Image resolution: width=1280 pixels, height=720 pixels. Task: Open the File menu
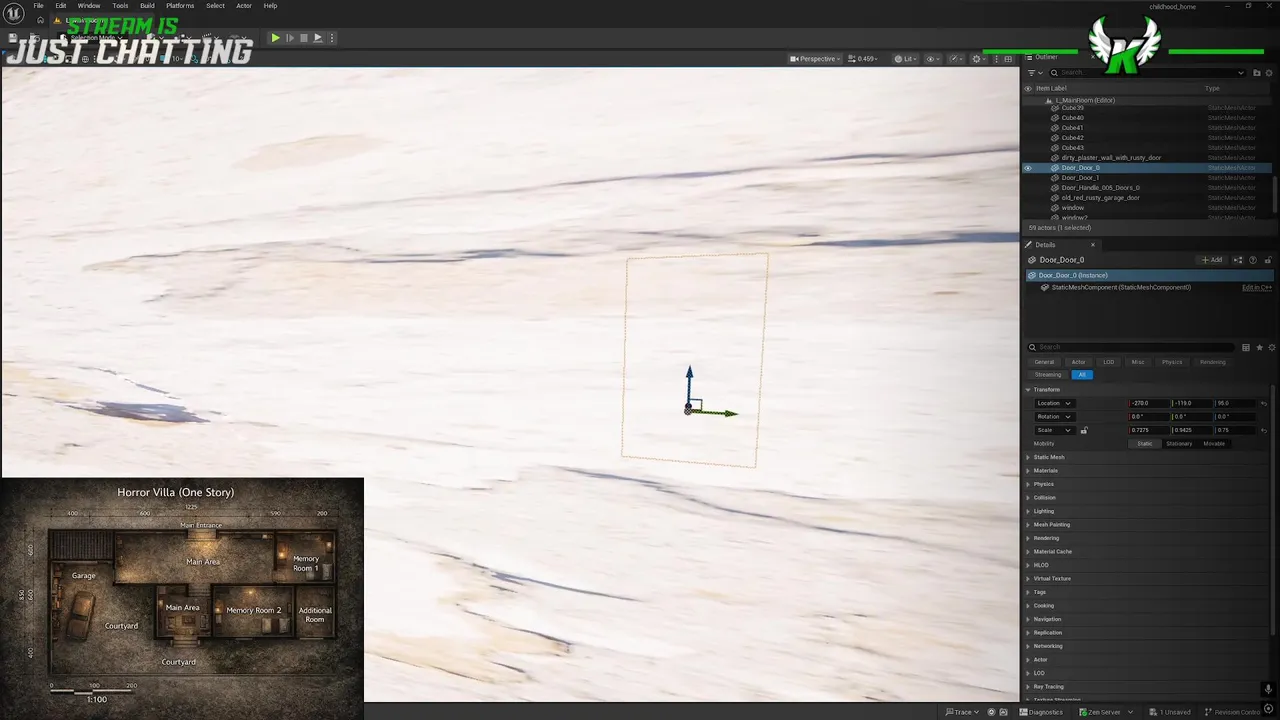point(38,6)
